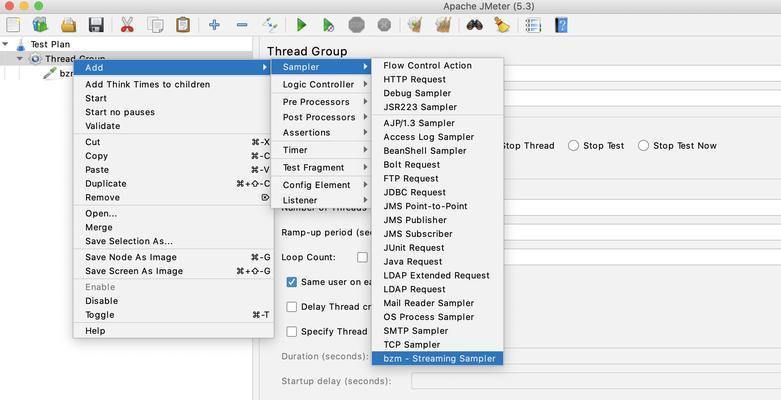Click the Clear All double broom icon
Screen dimensions: 781x400
point(443,24)
